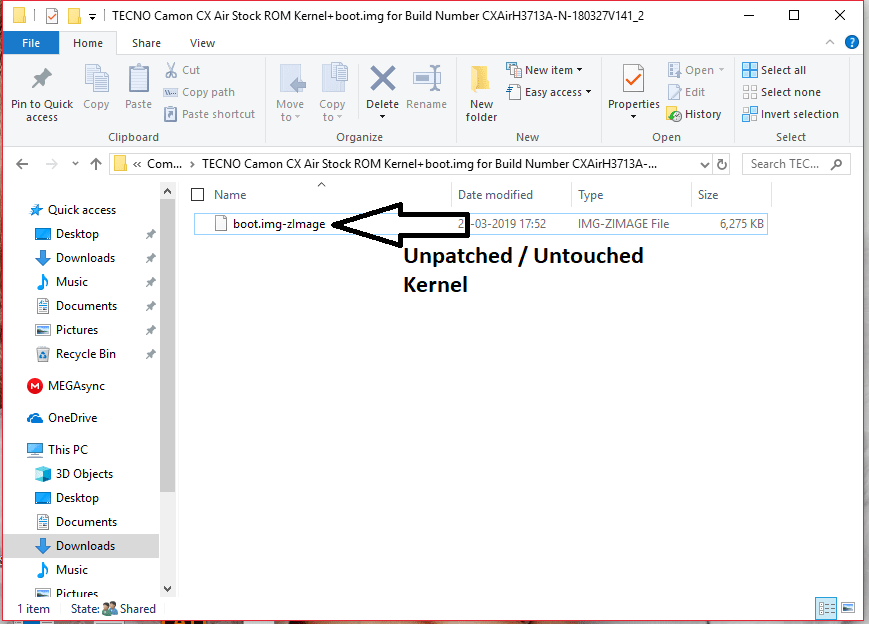Refresh the current folder view
The image size is (869, 624).
pos(723,164)
